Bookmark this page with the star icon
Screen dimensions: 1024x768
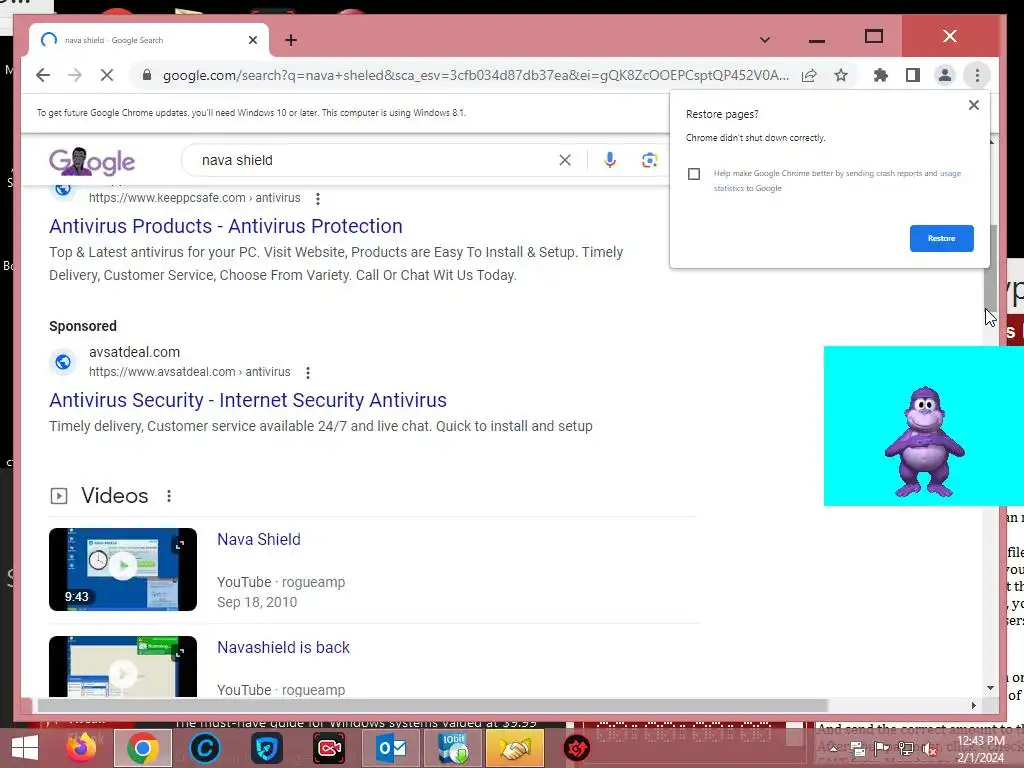pyautogui.click(x=840, y=75)
